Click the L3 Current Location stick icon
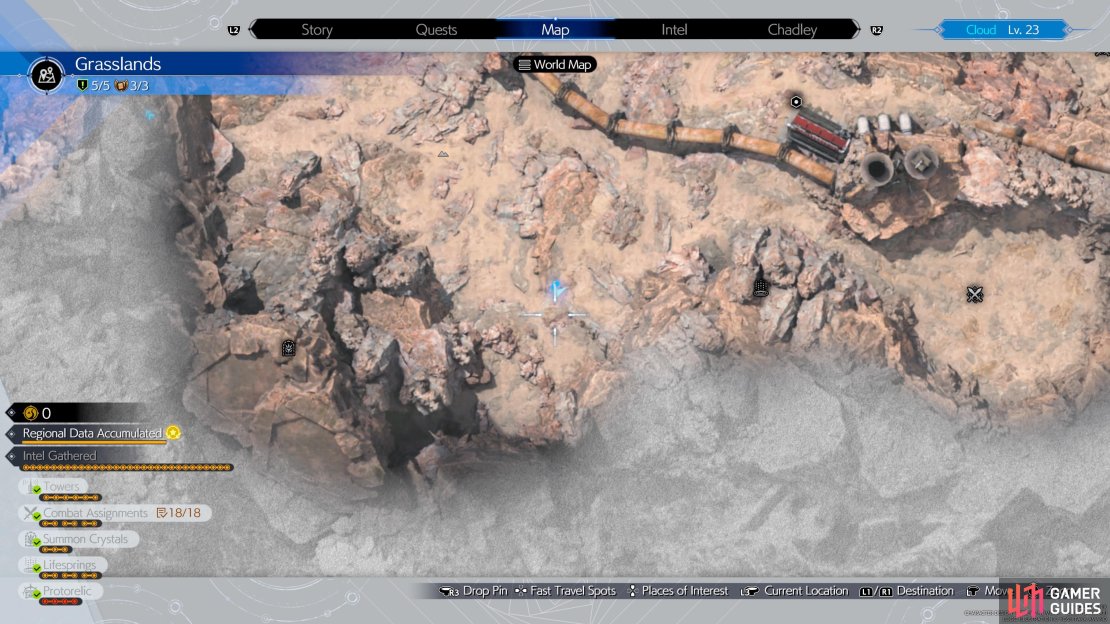1110x624 pixels. 750,591
